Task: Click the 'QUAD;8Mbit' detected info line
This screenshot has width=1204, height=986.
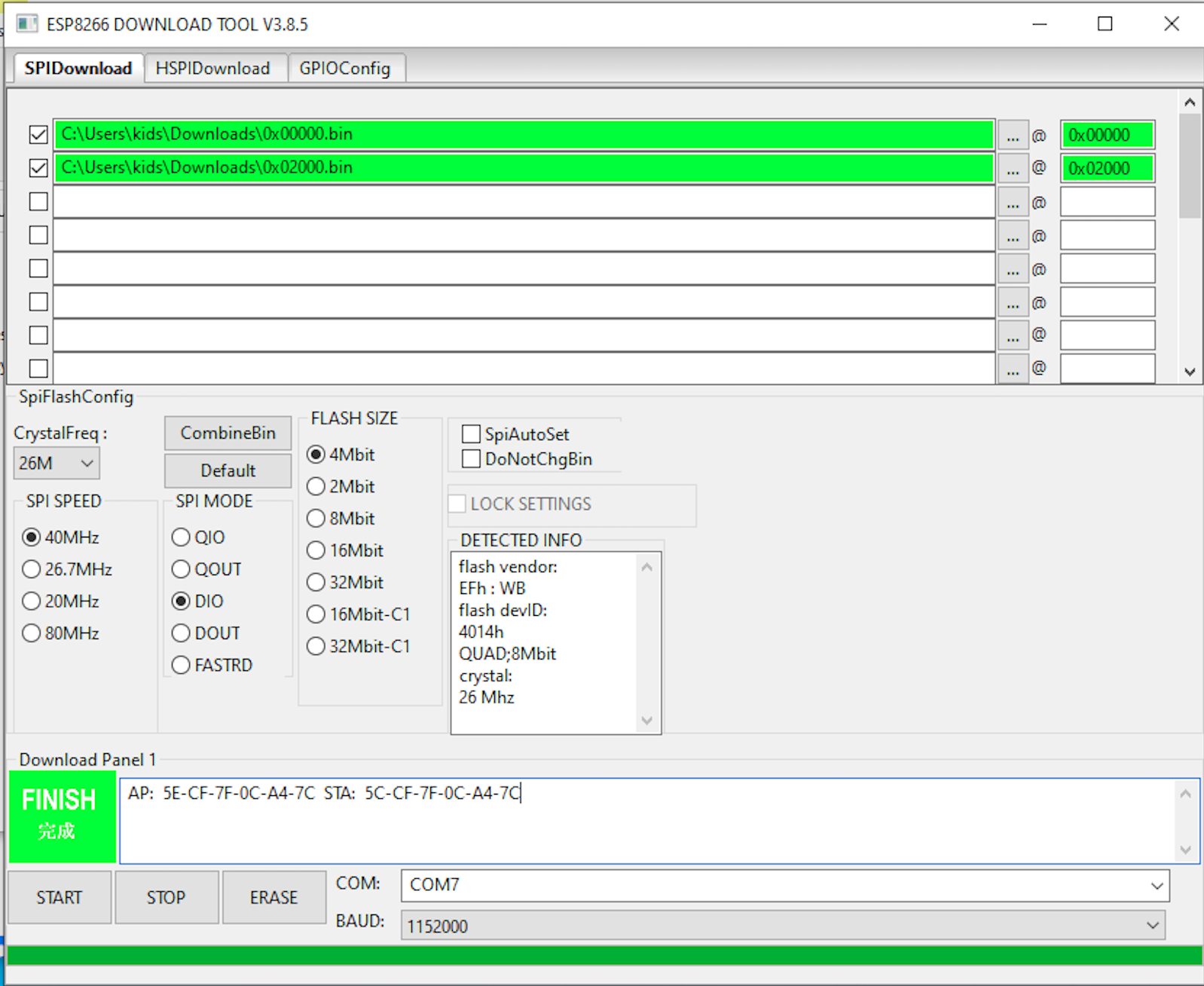Action: [507, 654]
